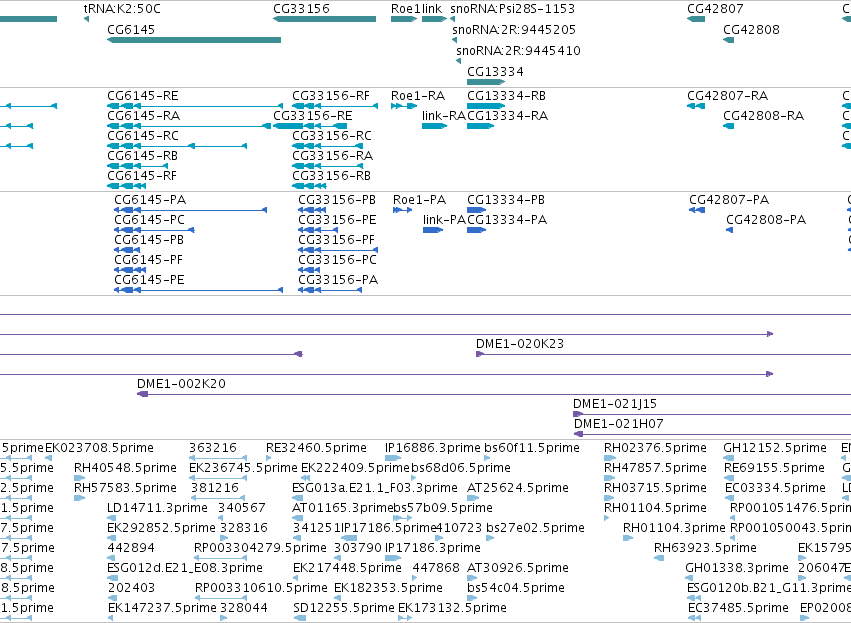Open protein CG13334-PB

tap(506, 200)
